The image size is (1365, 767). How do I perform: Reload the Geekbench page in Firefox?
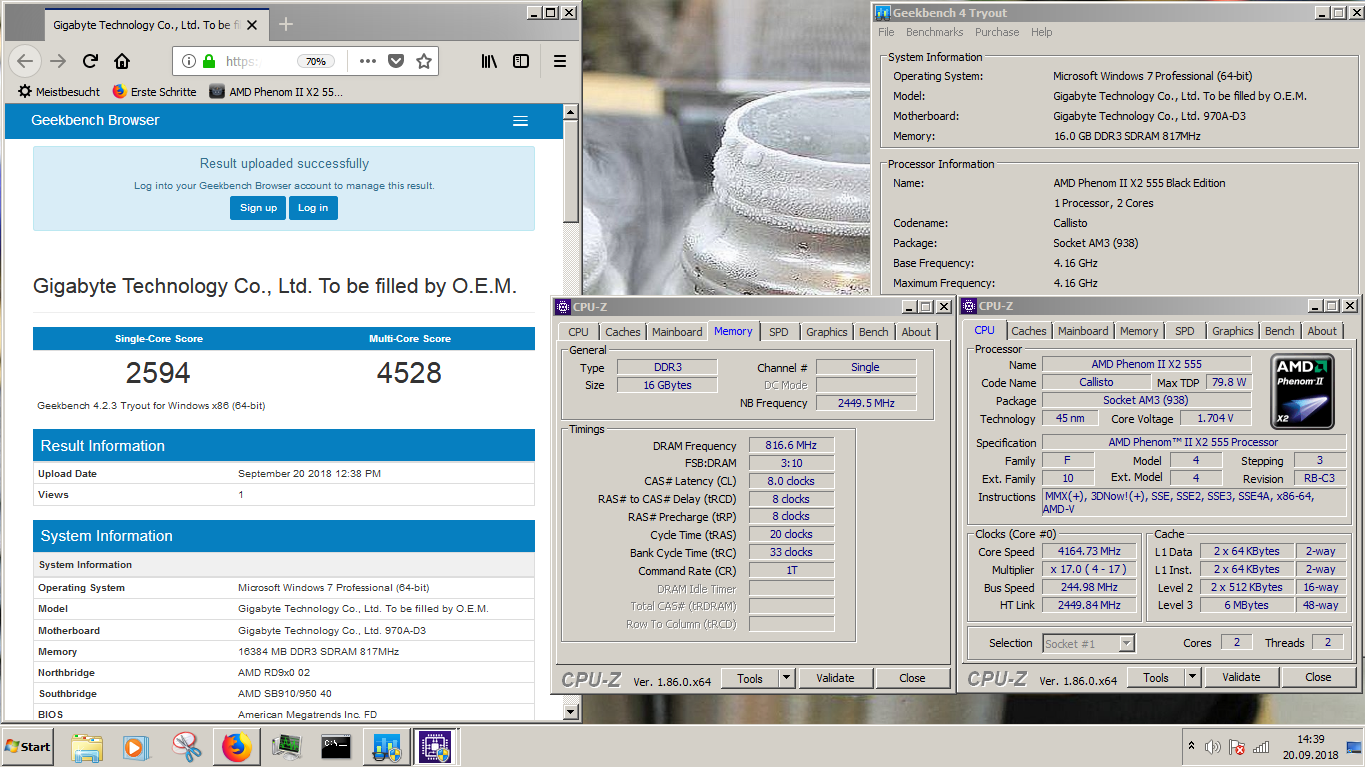click(90, 61)
